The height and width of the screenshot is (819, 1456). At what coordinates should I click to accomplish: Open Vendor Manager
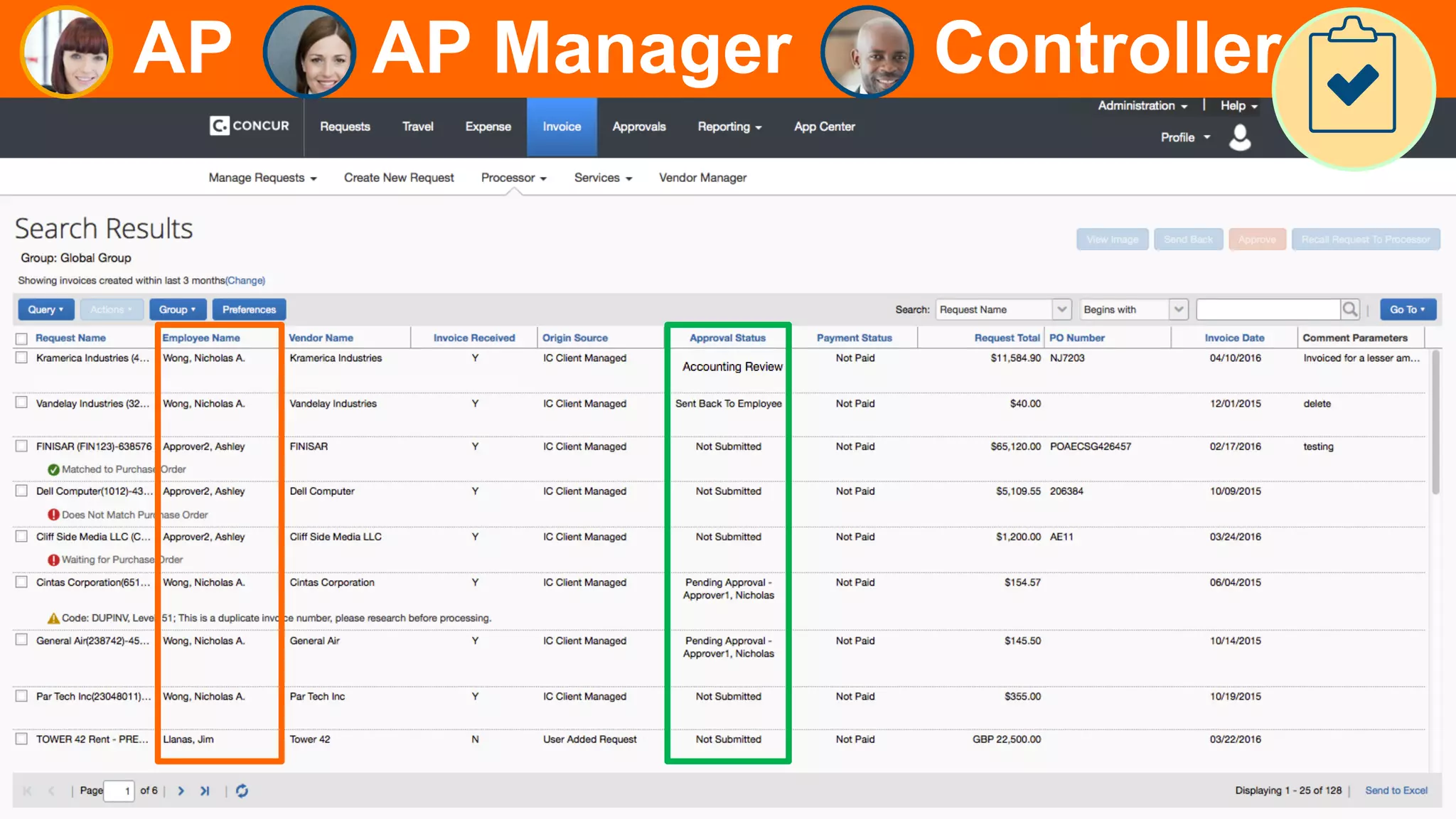[x=702, y=178]
